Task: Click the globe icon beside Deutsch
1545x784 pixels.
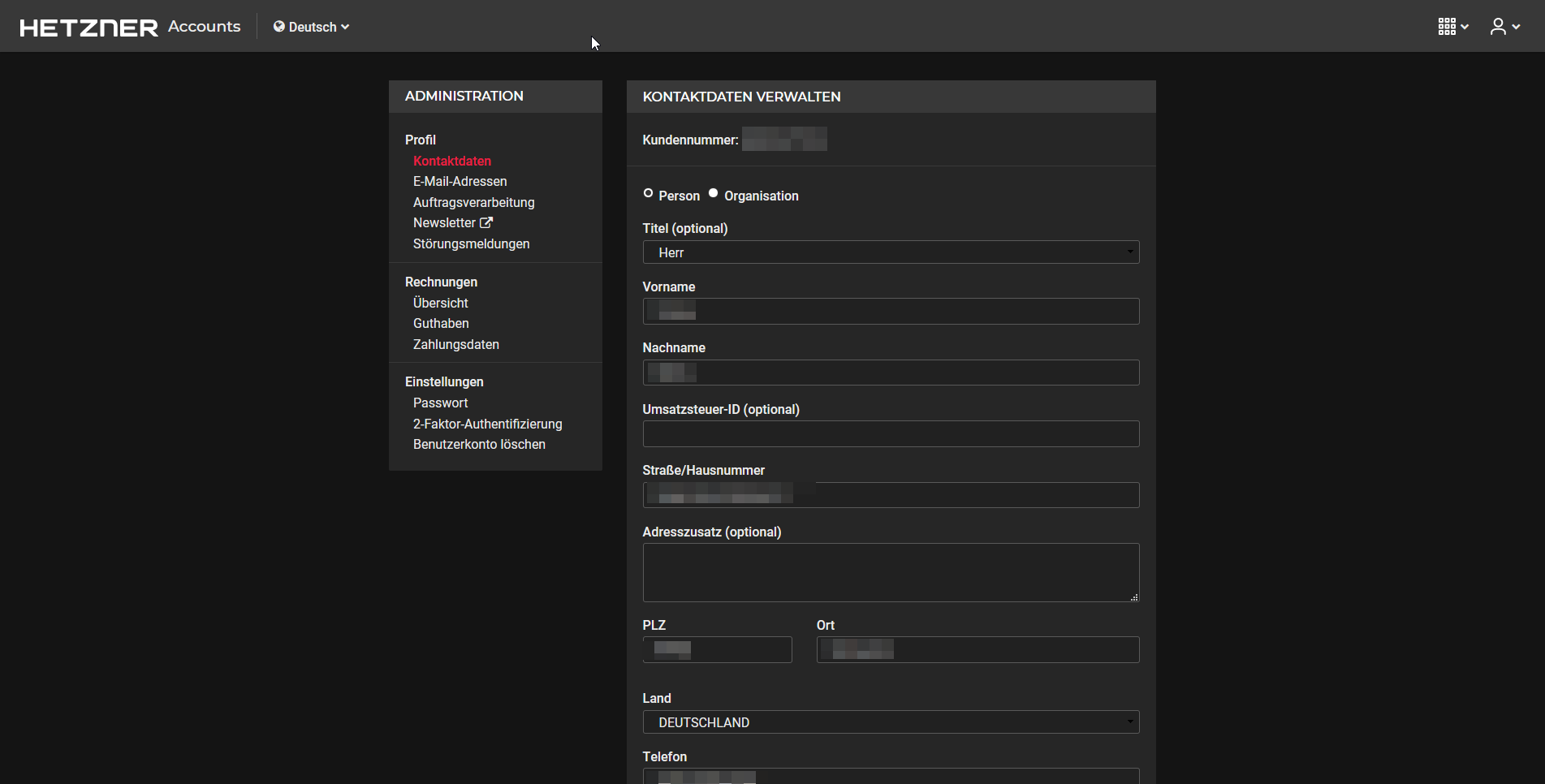Action: click(279, 27)
